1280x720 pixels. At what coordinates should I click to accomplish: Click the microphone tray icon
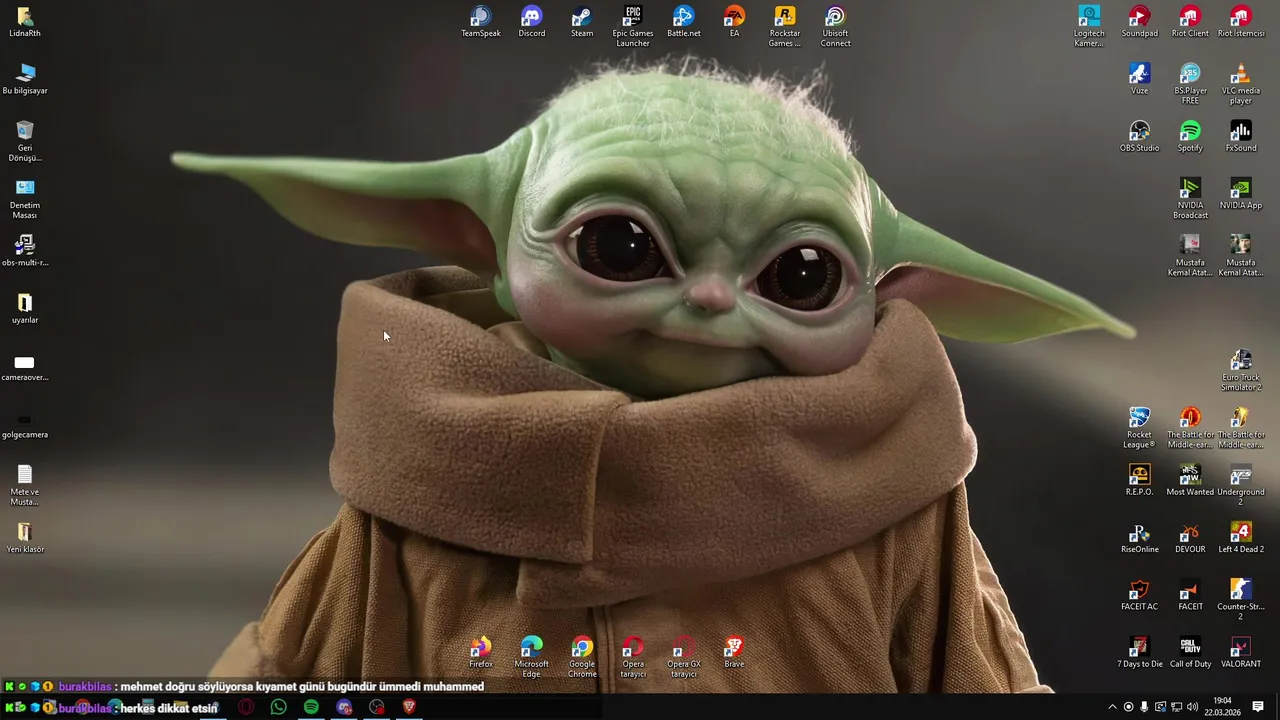point(1144,707)
